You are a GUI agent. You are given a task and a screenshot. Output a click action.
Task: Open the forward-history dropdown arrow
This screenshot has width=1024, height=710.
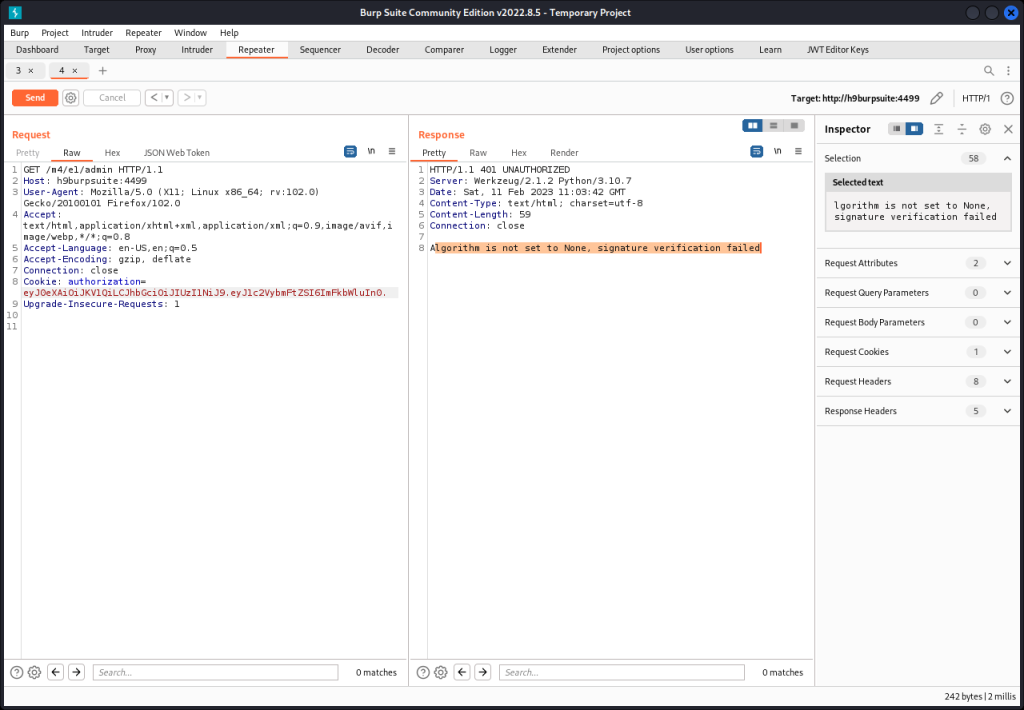[x=200, y=98]
